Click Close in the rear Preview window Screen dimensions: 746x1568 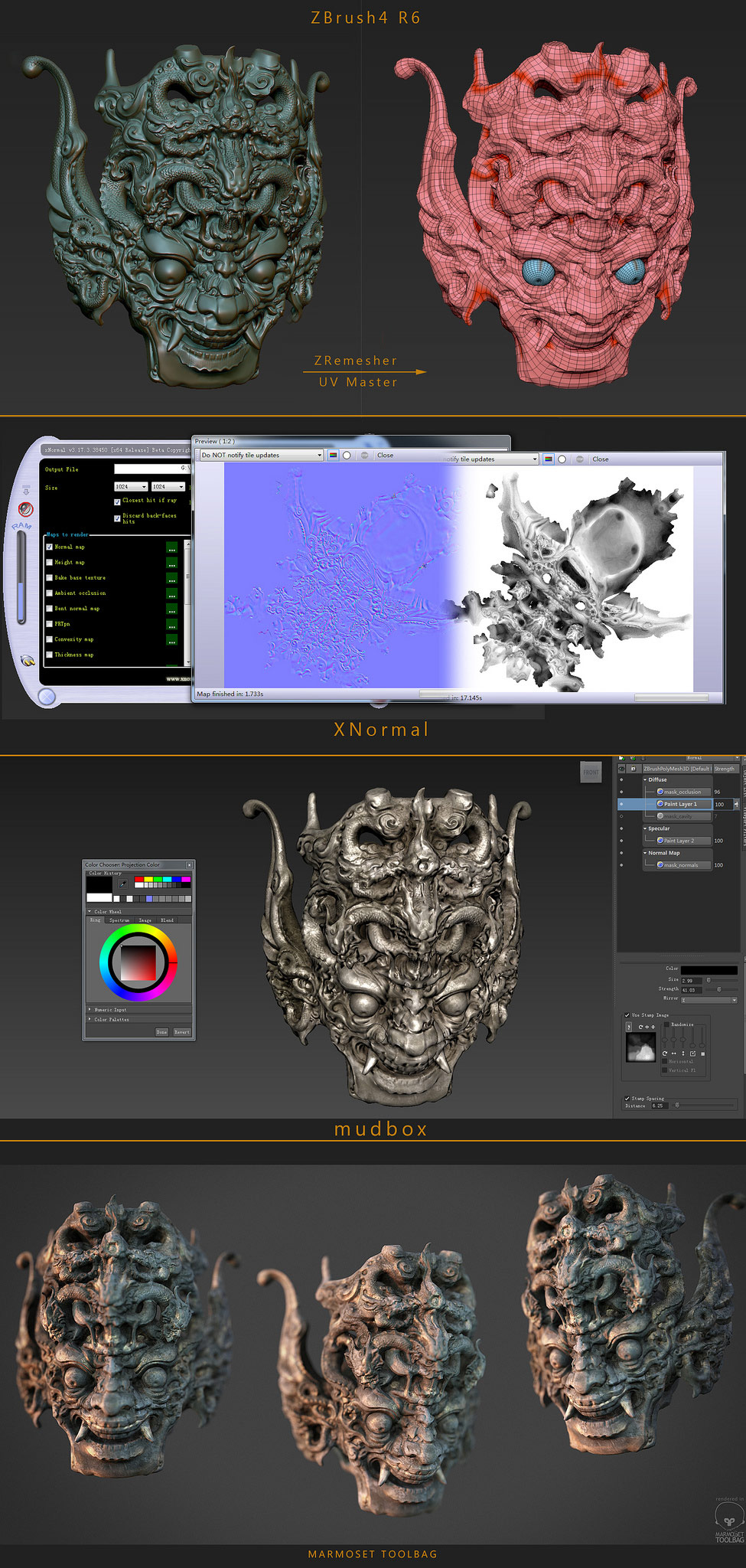pyautogui.click(x=601, y=459)
